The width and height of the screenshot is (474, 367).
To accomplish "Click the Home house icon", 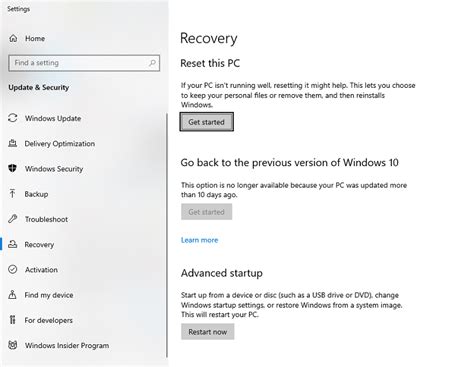I will pyautogui.click(x=13, y=38).
